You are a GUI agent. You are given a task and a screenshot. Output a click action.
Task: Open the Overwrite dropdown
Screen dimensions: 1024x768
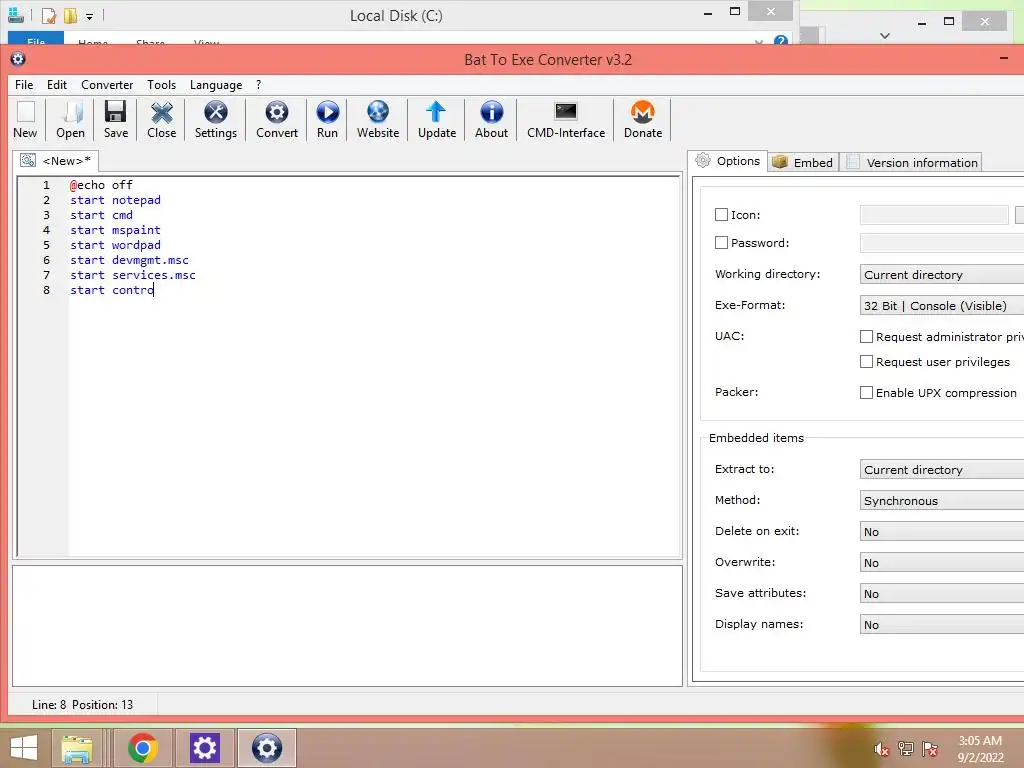point(942,563)
